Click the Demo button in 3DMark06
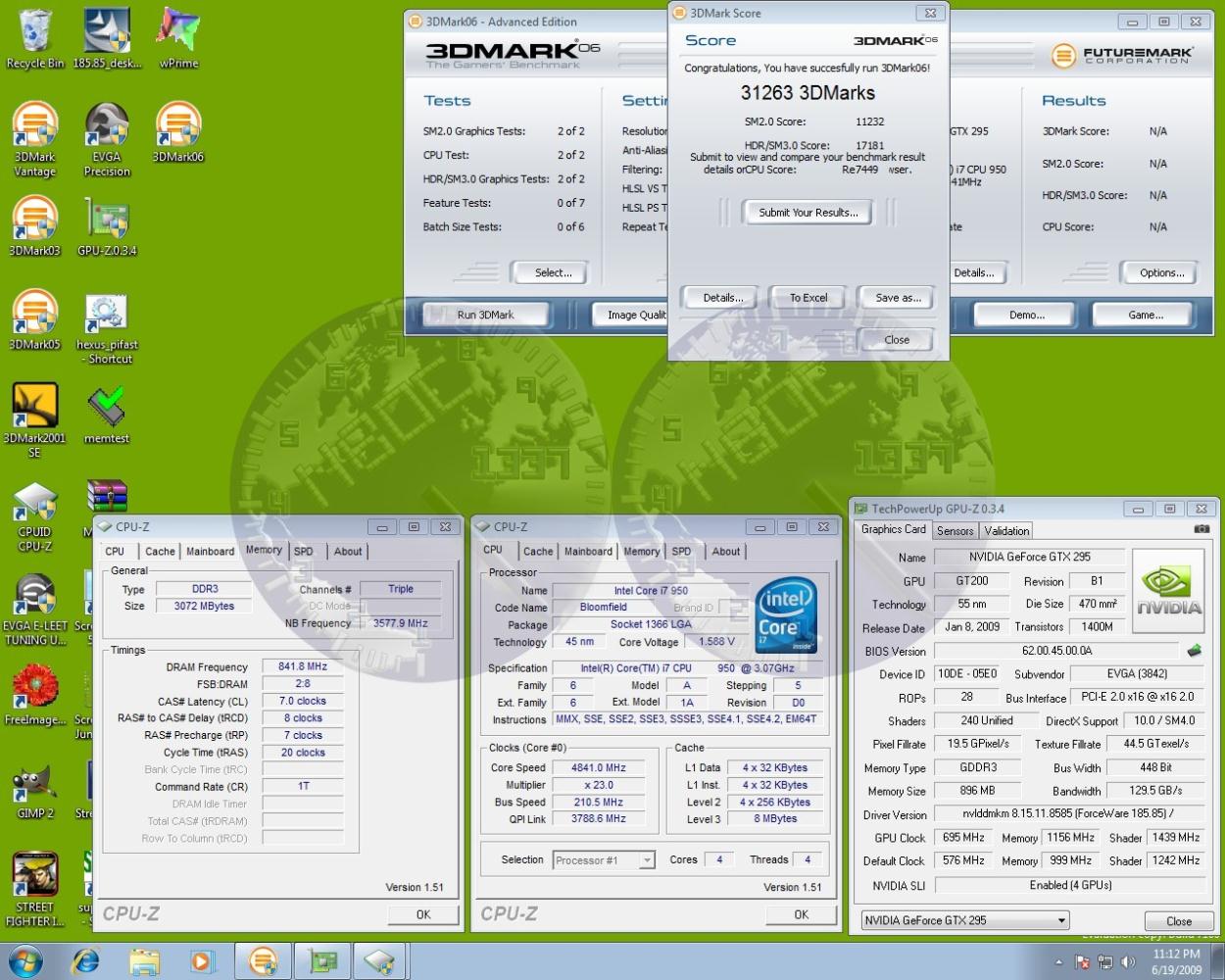Viewport: 1225px width, 980px height. click(x=1026, y=315)
